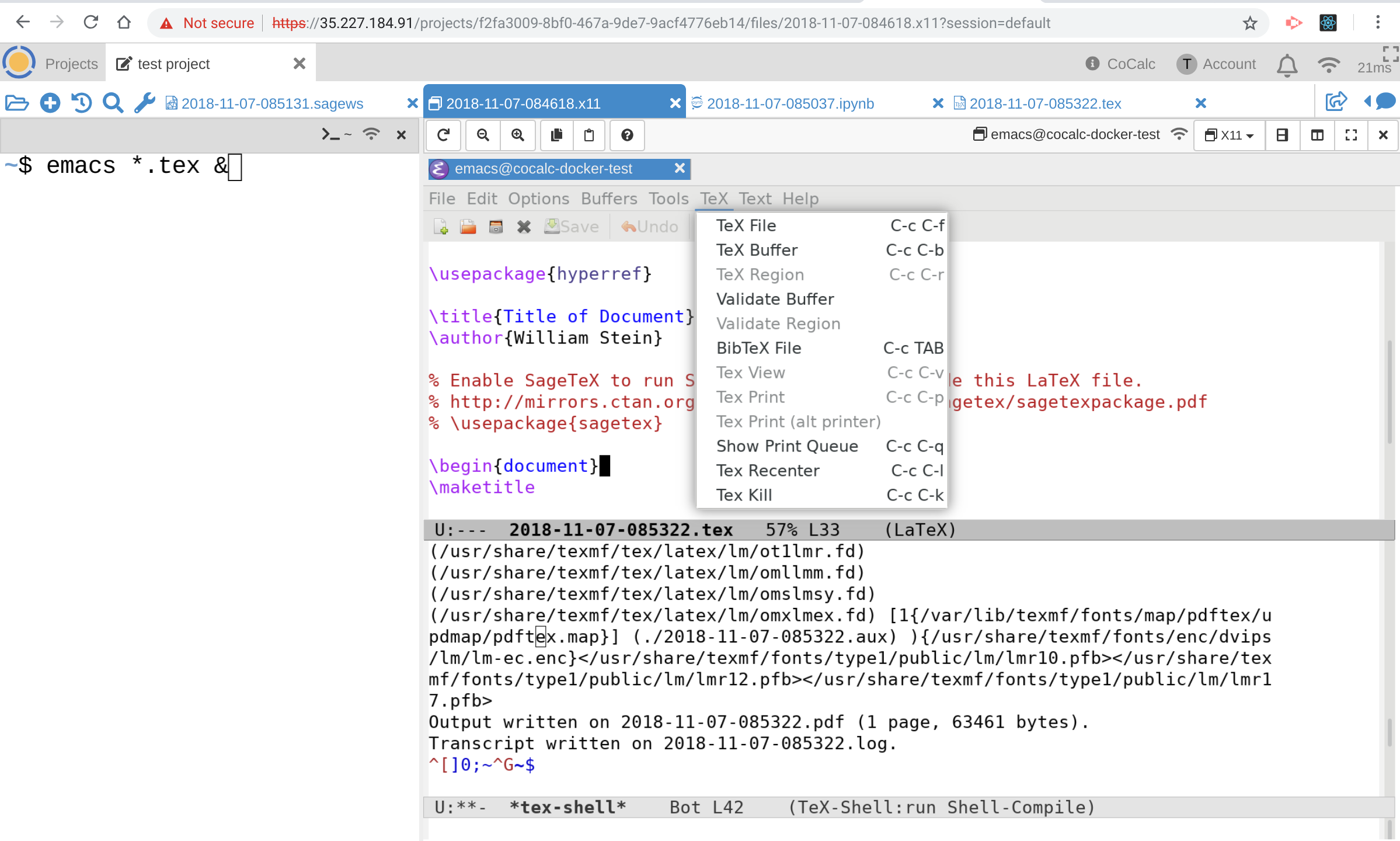Zoom in using the magnifier-plus icon

518,135
